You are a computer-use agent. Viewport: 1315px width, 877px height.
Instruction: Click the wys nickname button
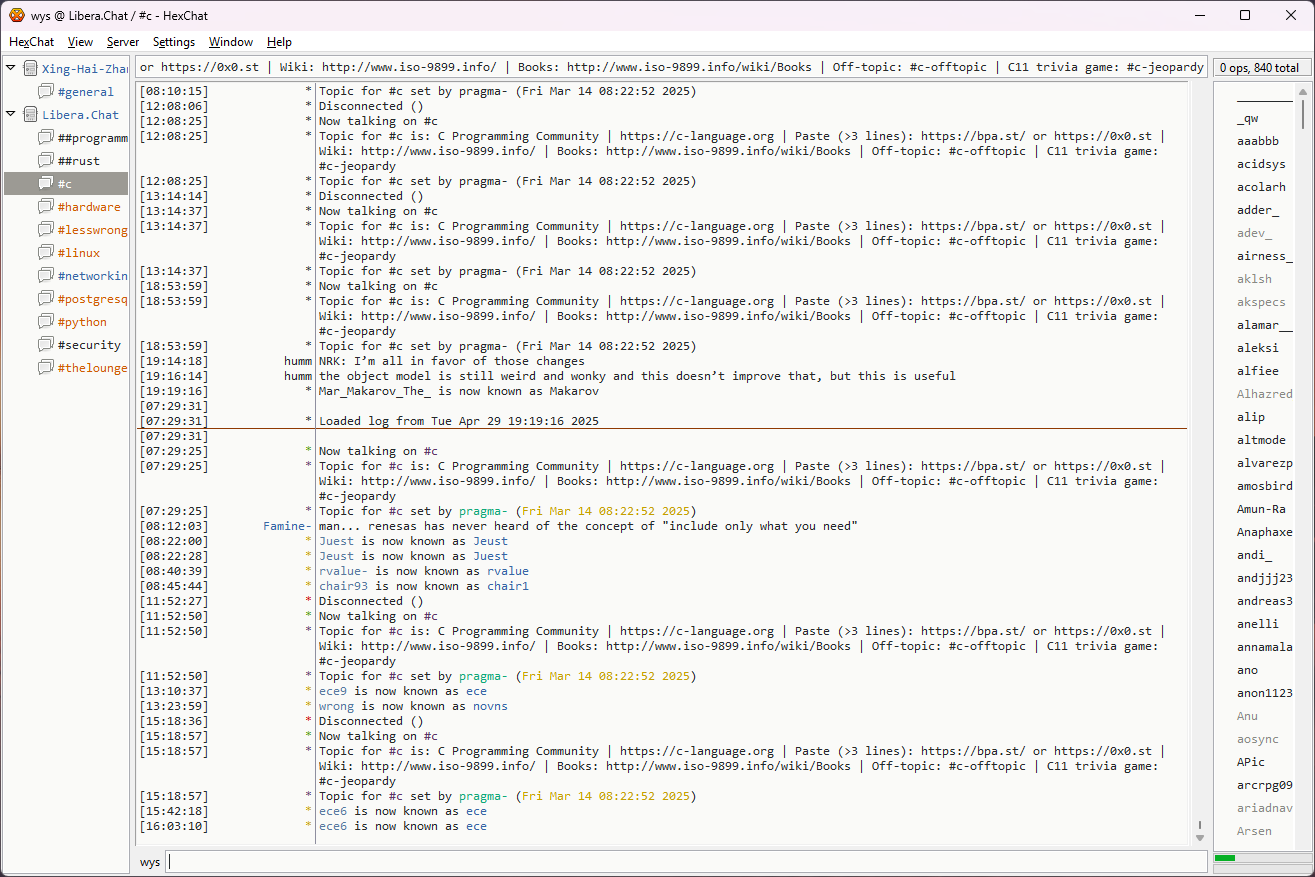tap(149, 862)
